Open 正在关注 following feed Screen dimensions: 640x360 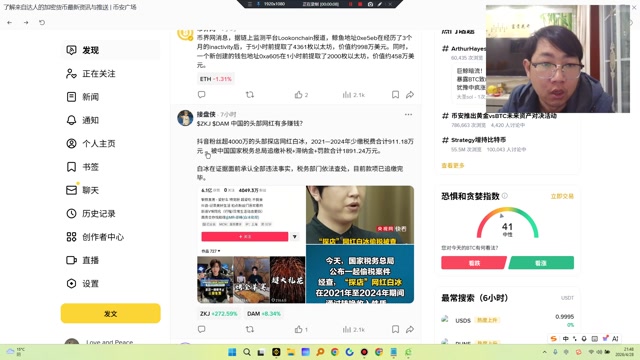click(110, 73)
